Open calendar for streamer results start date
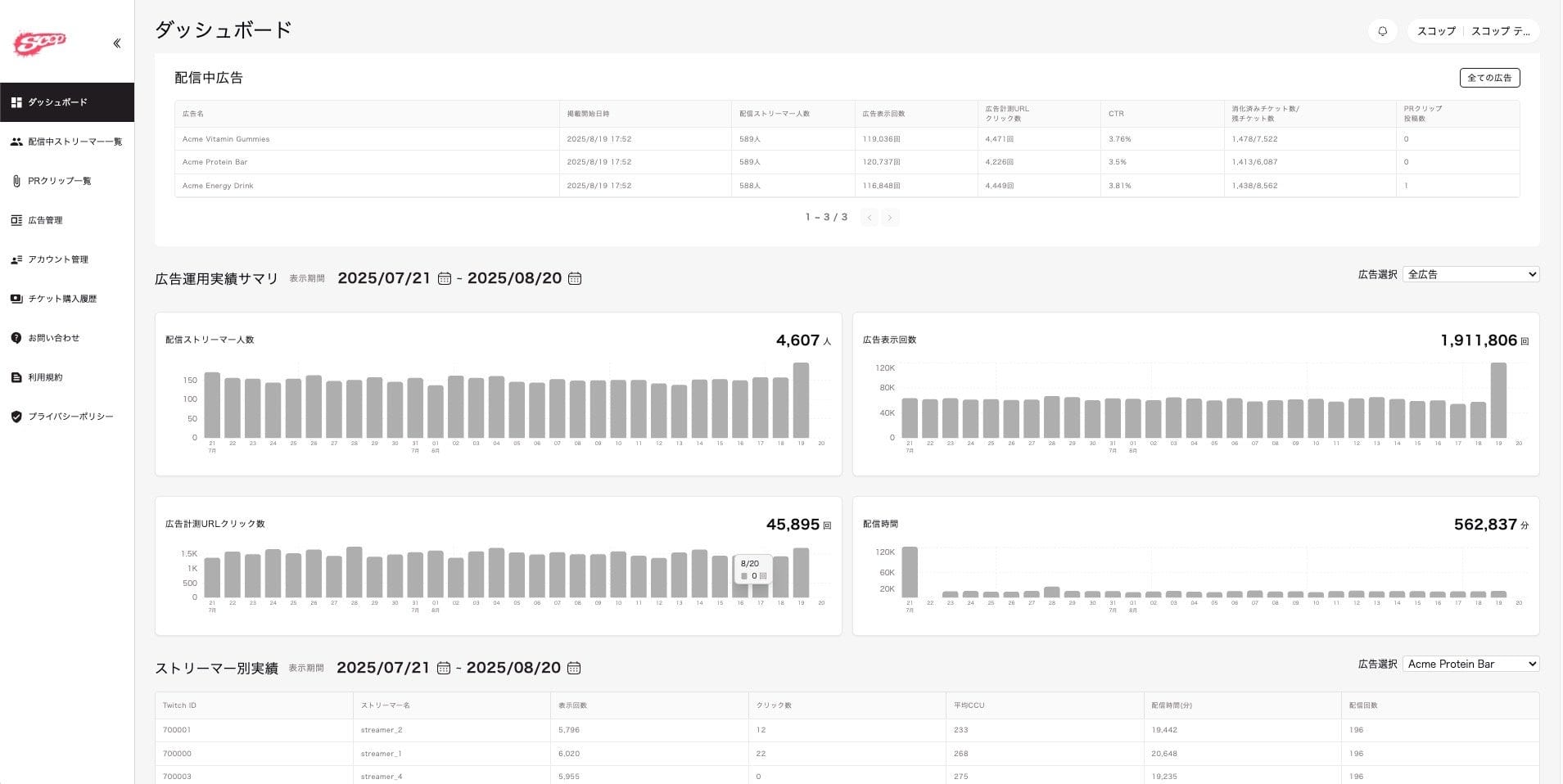The height and width of the screenshot is (784, 1563). [444, 669]
